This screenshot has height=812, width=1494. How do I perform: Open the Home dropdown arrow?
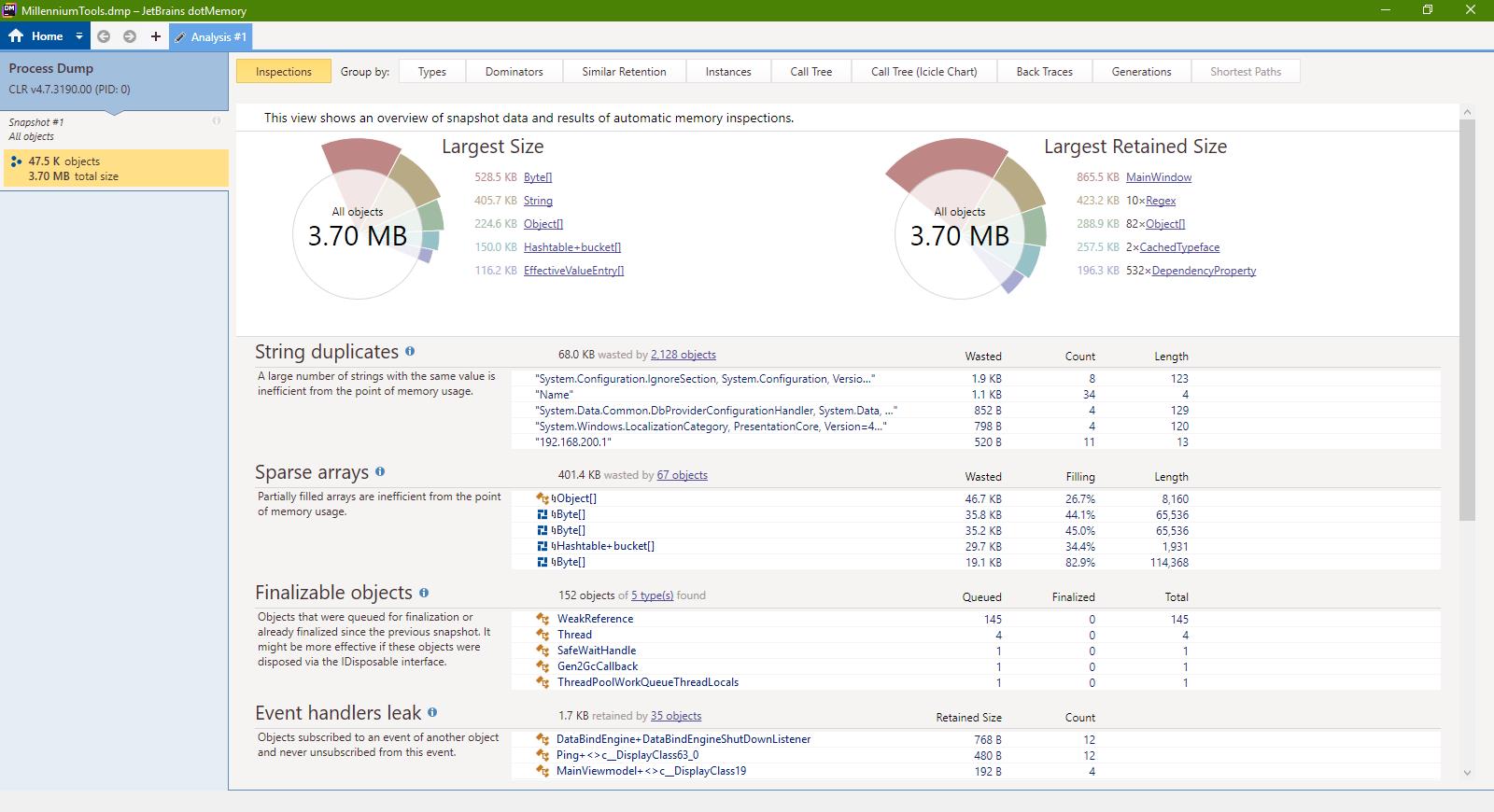pos(79,36)
